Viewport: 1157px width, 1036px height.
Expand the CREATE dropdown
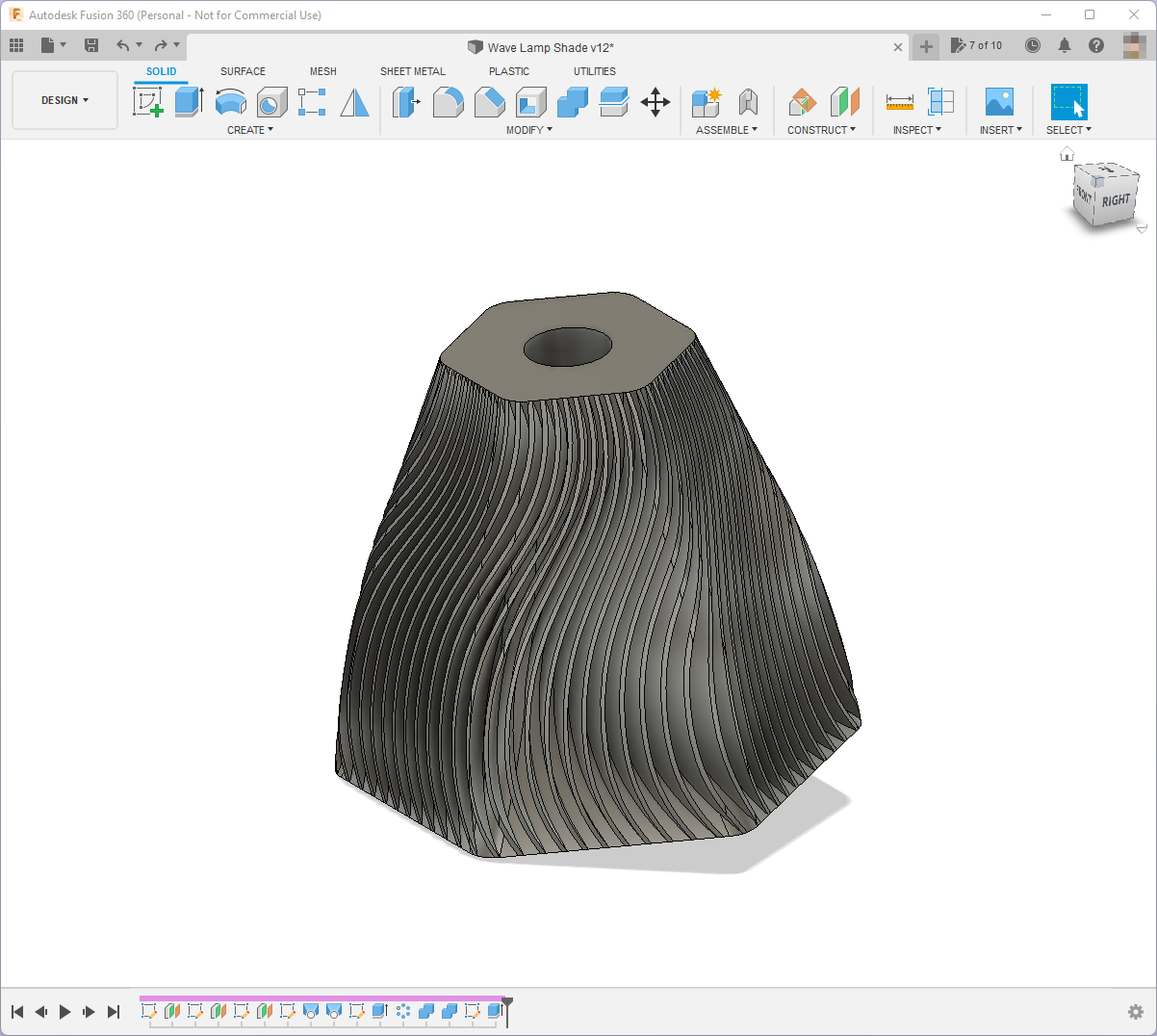(x=250, y=130)
